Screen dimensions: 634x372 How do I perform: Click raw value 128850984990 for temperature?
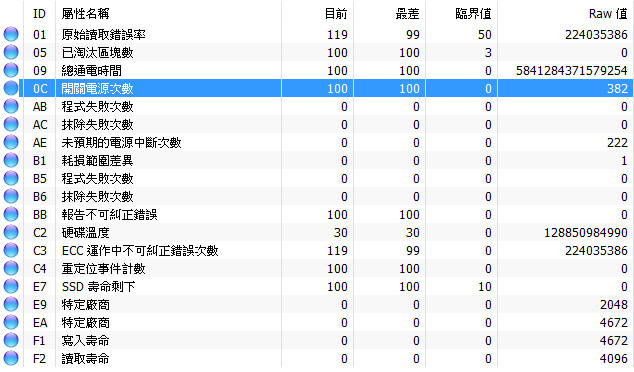(x=586, y=233)
